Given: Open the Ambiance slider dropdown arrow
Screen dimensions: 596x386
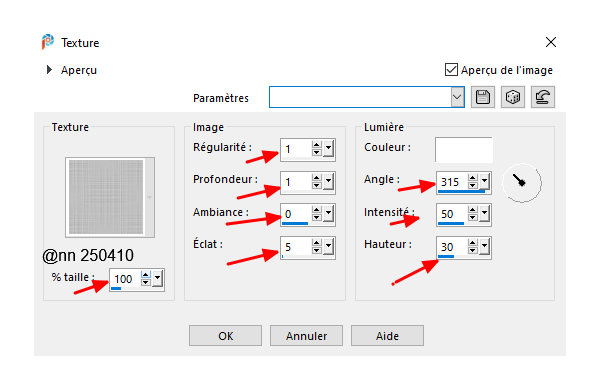Looking at the screenshot, I should coord(328,214).
